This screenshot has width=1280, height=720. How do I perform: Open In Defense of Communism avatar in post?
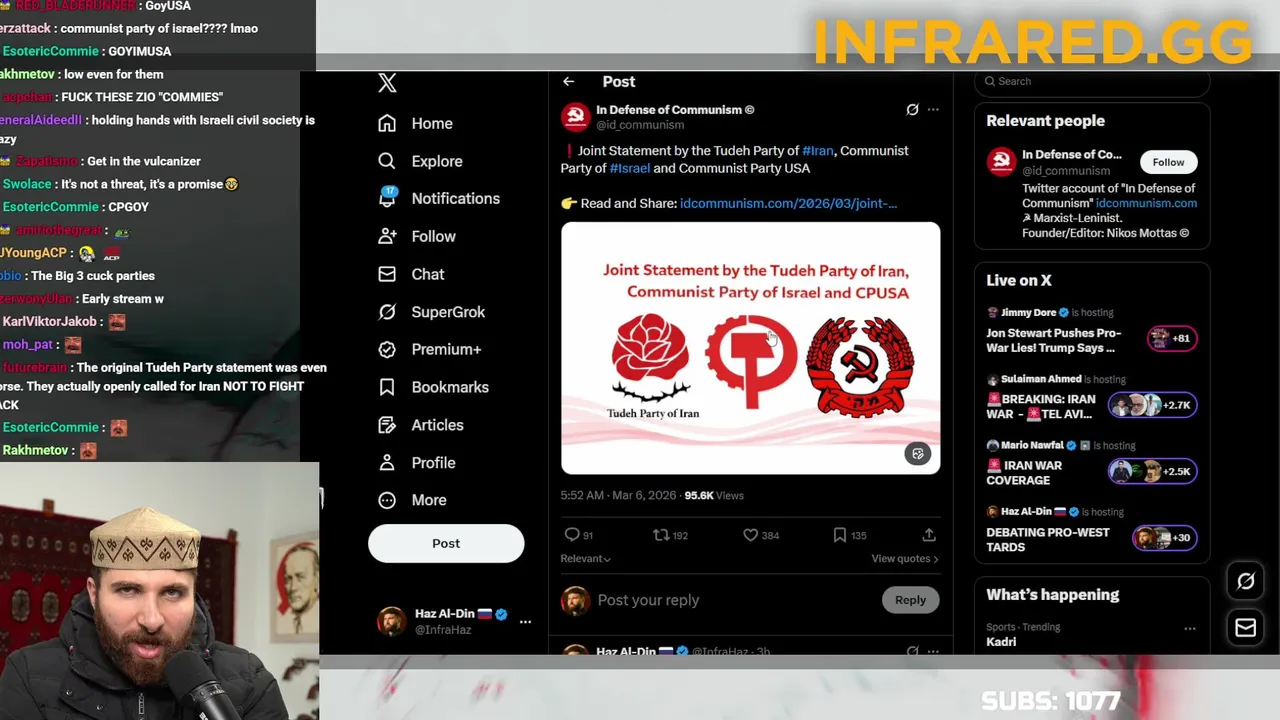(x=575, y=117)
